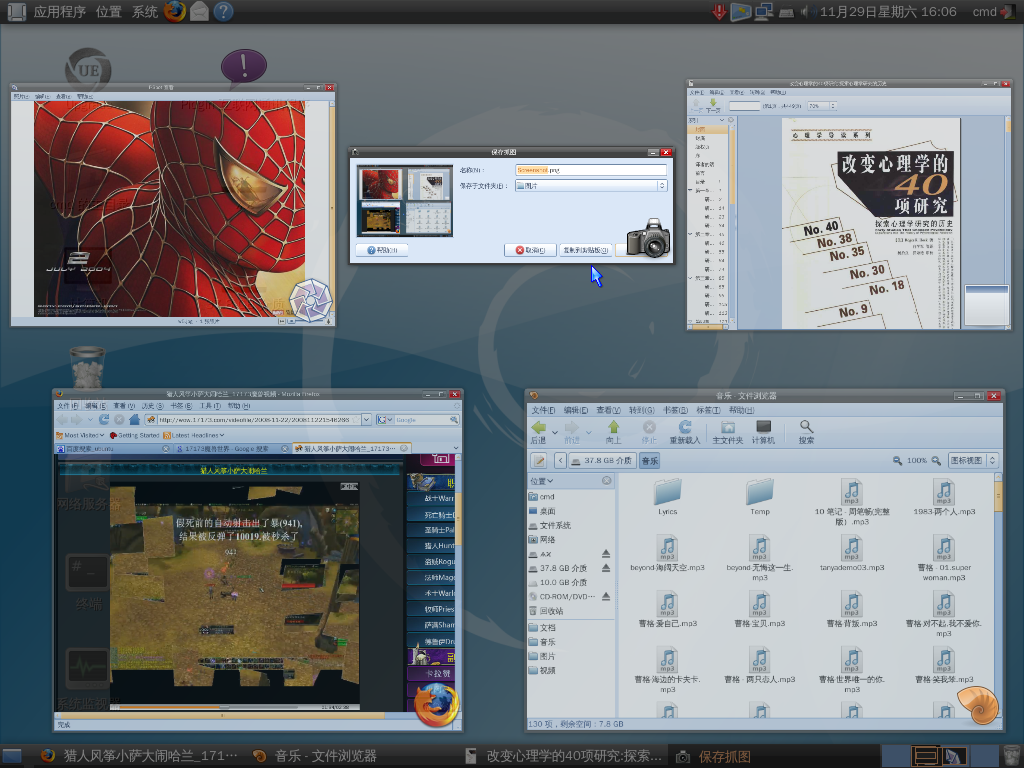The height and width of the screenshot is (768, 1024).
Task: Open the Latest Headlines feed dropdown
Action: pos(193,435)
